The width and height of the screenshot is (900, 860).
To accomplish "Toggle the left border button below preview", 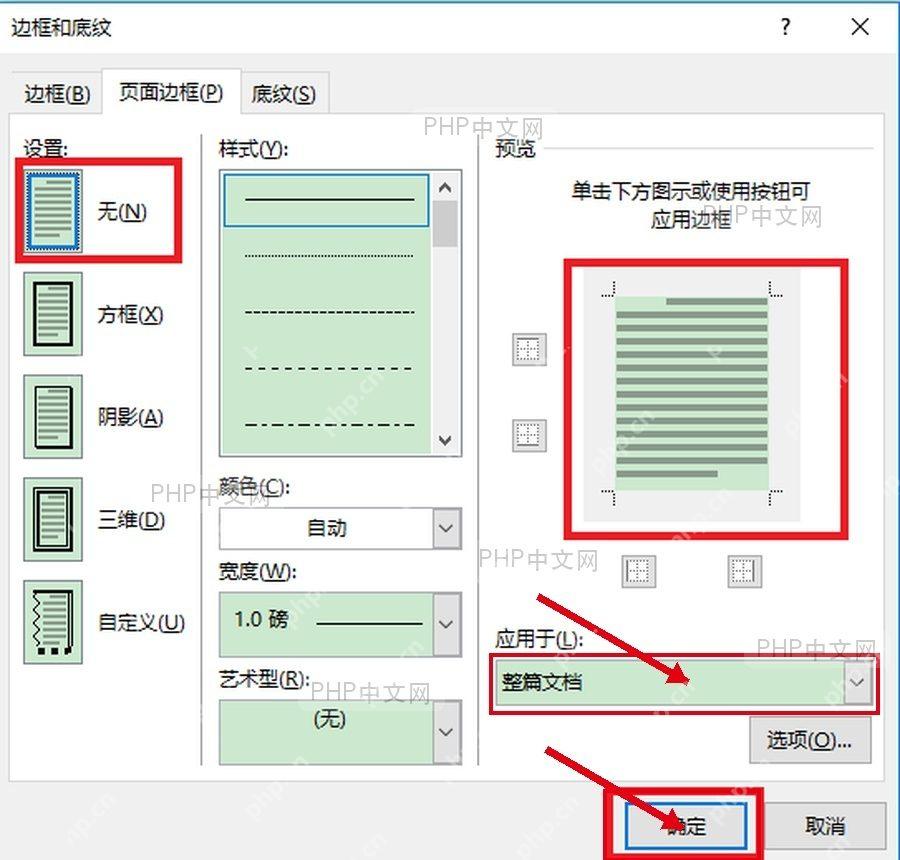I will (x=638, y=571).
